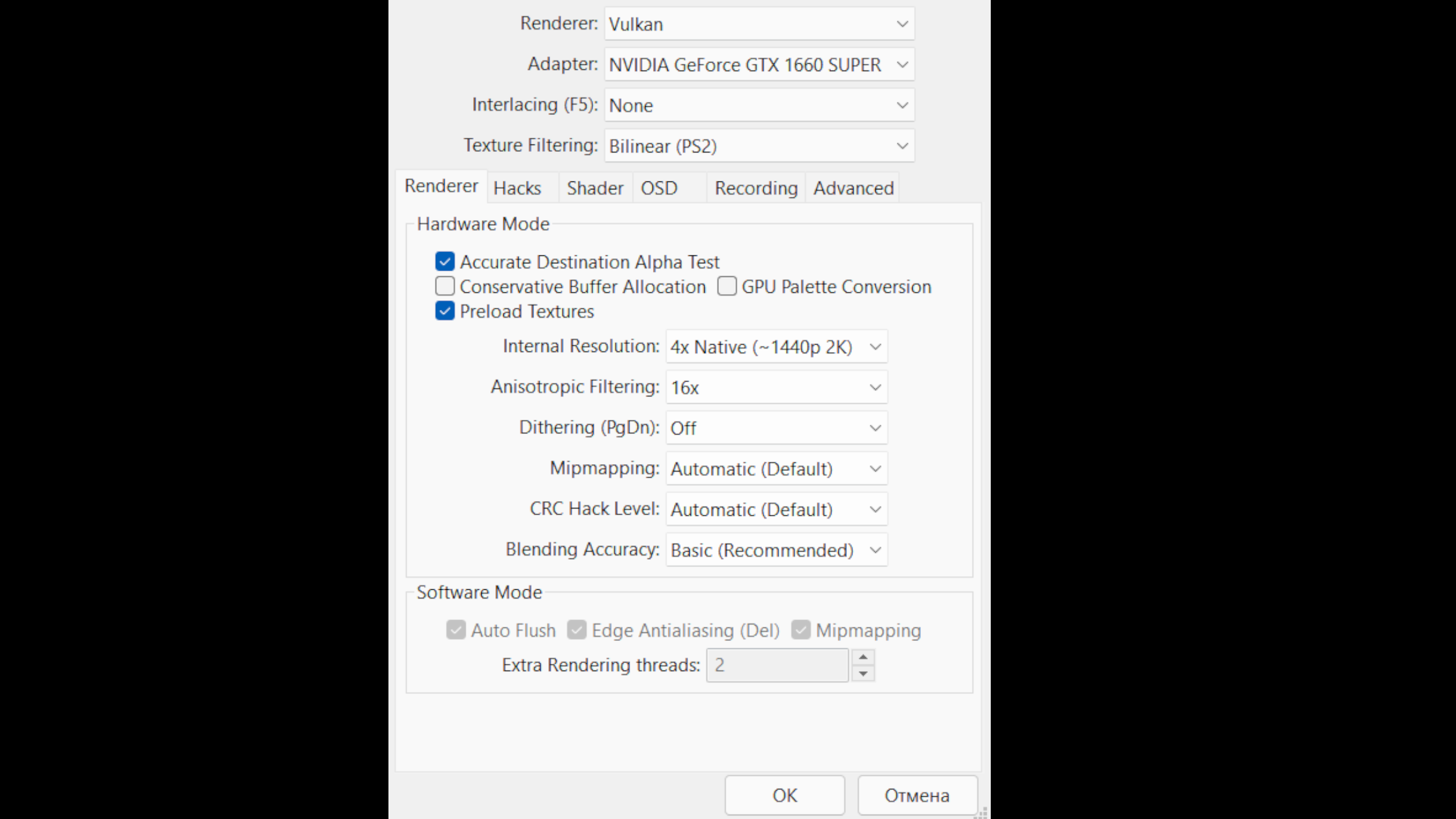Open the Texture Filtering dropdown
Image resolution: width=1456 pixels, height=819 pixels.
(x=759, y=146)
